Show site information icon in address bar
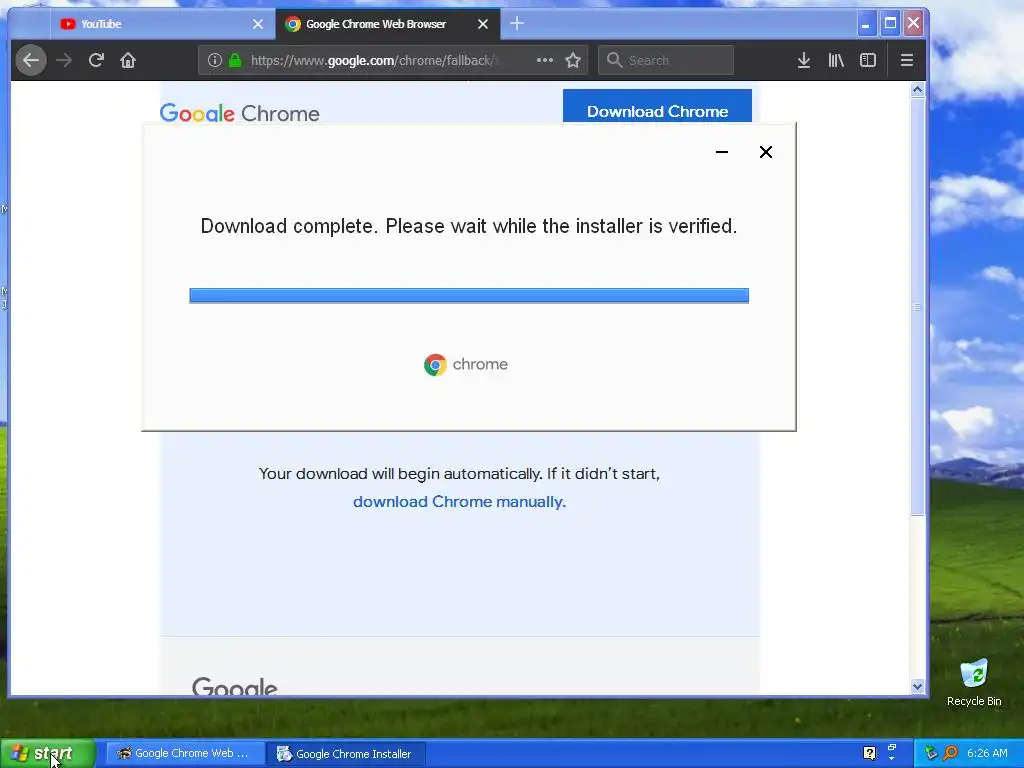The height and width of the screenshot is (768, 1024). [215, 60]
